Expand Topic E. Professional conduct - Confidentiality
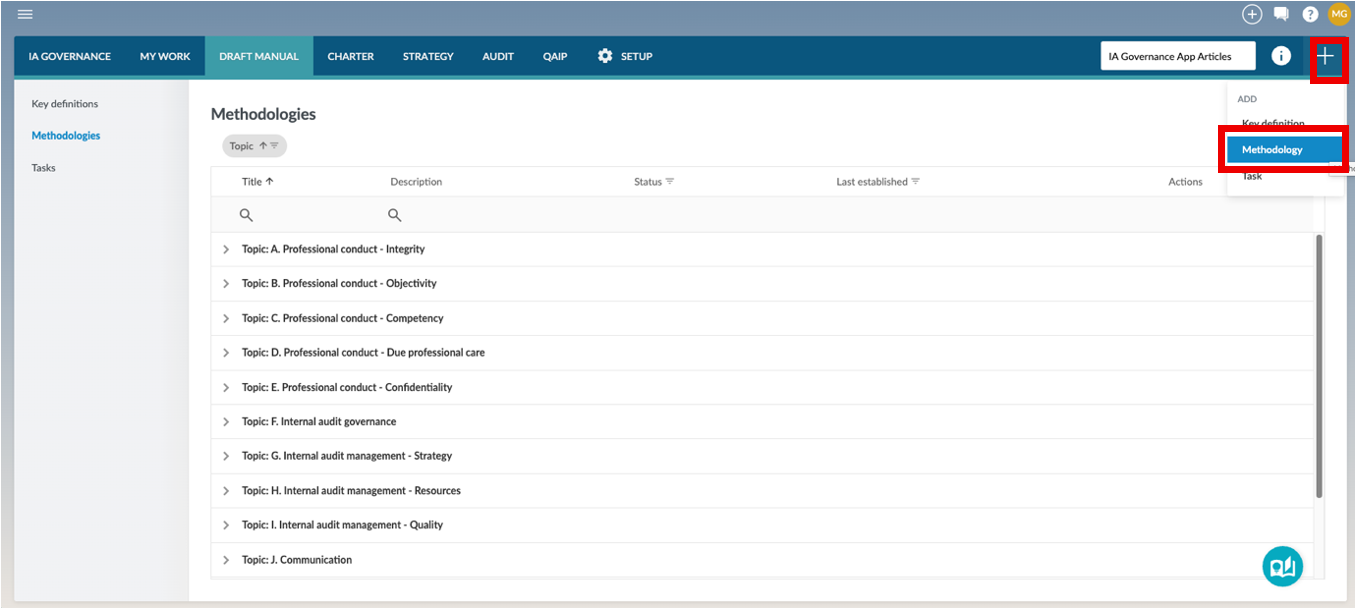1357x609 pixels. click(x=226, y=387)
